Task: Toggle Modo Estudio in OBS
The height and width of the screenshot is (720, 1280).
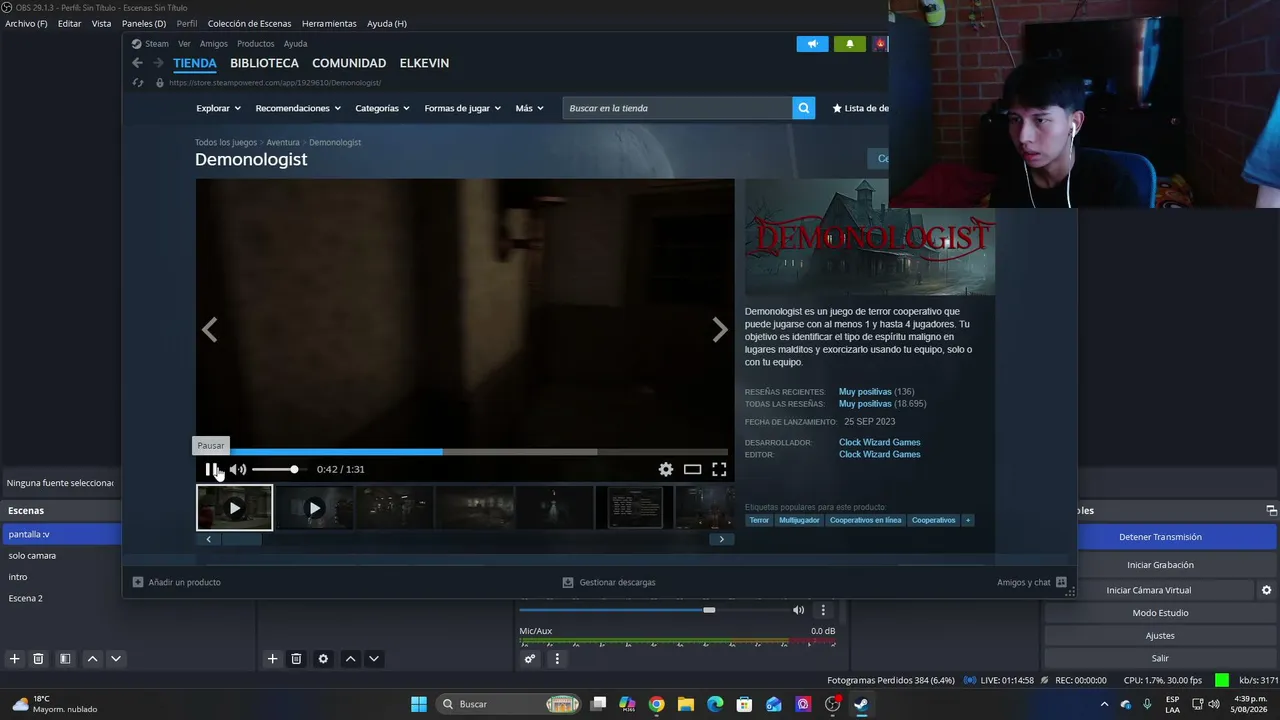Action: (x=1160, y=613)
